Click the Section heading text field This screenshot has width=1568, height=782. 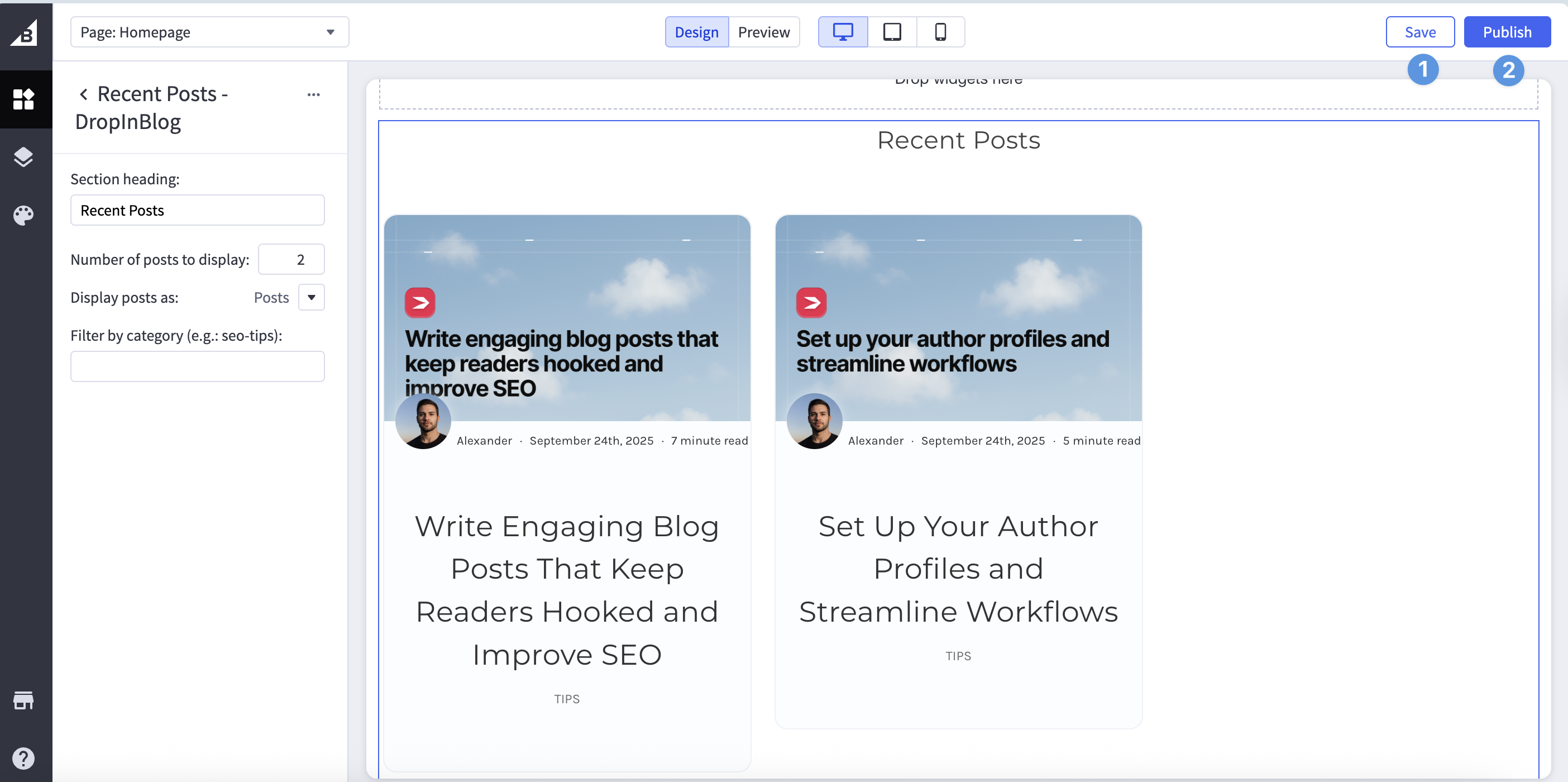(197, 210)
